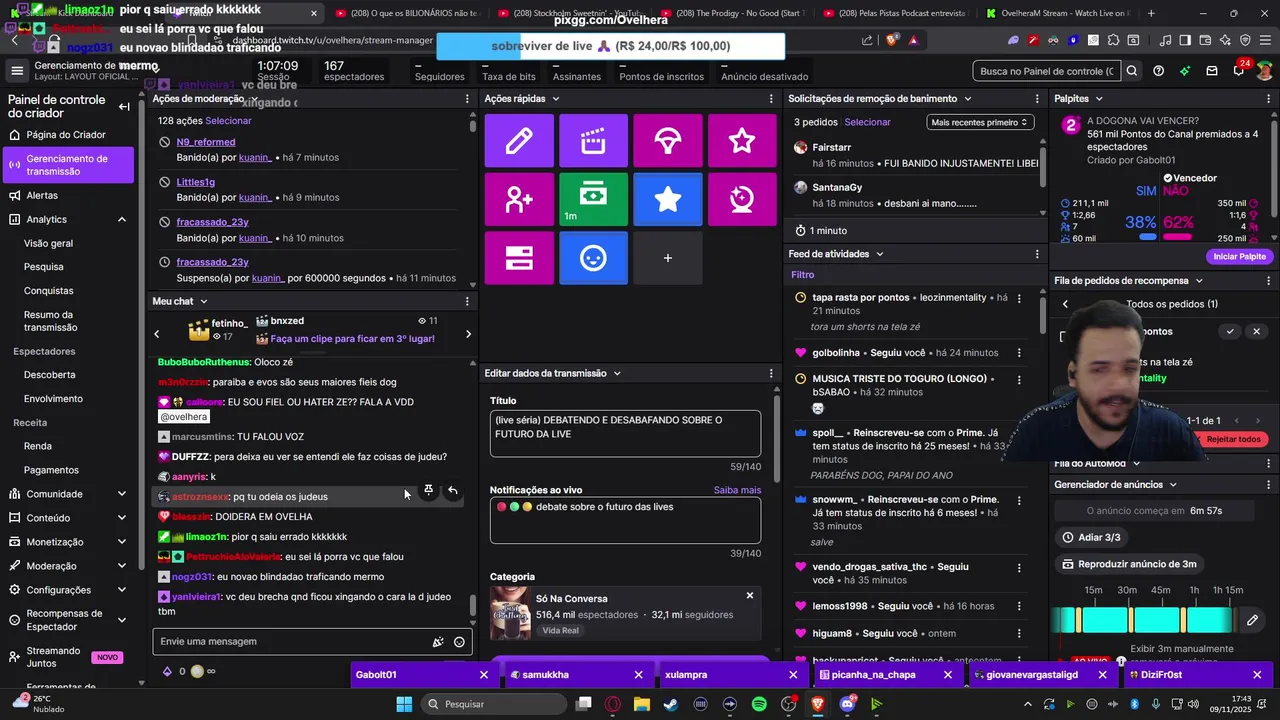Click the Título stream title text field
The height and width of the screenshot is (720, 1280).
pos(625,433)
